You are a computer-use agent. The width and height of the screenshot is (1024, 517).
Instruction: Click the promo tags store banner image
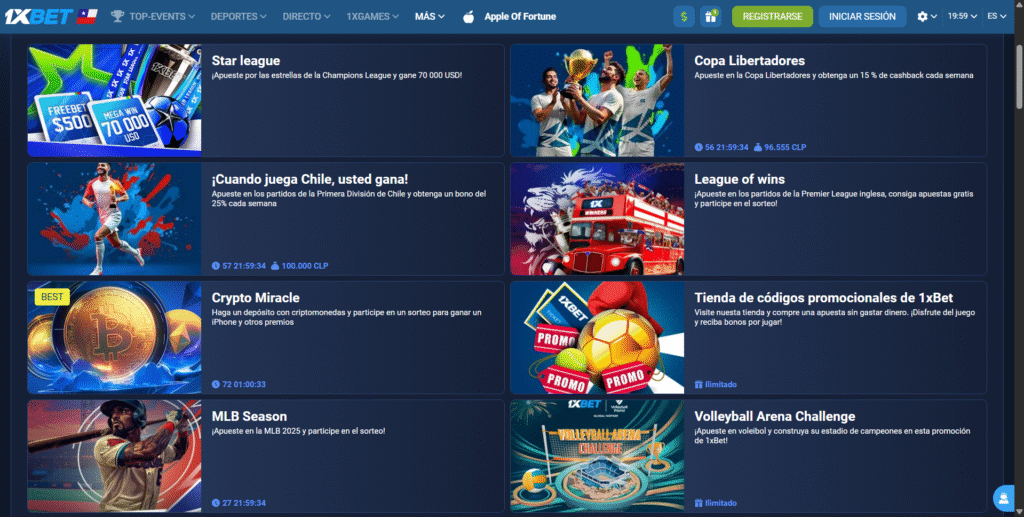[598, 337]
